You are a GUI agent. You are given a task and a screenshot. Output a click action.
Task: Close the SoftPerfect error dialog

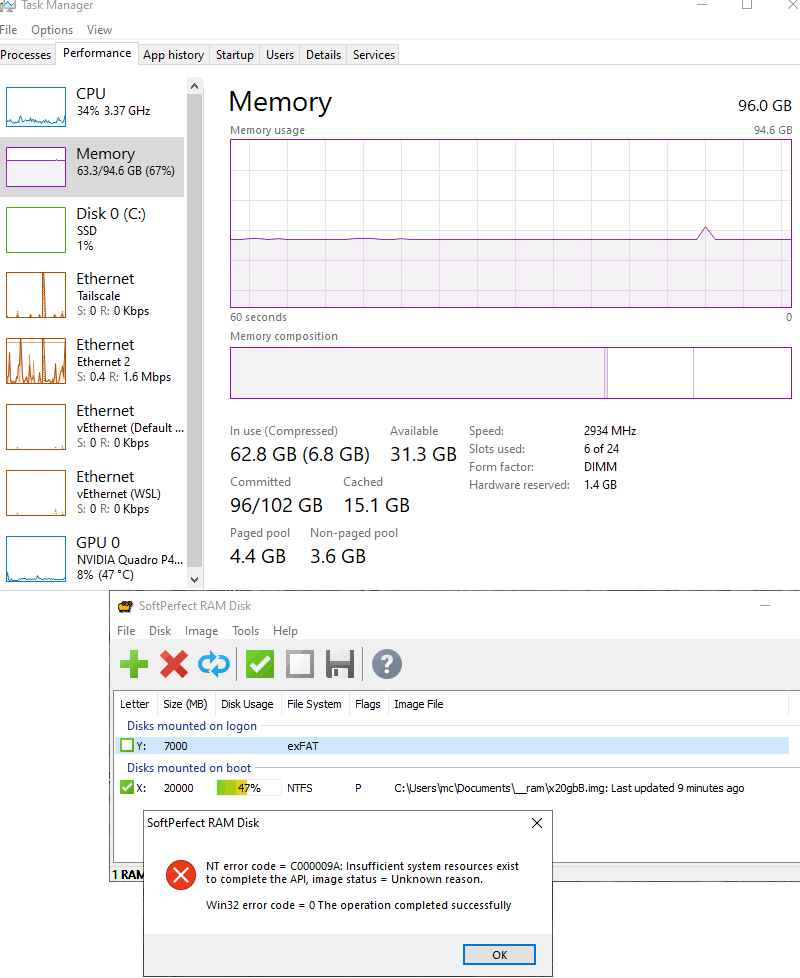(537, 823)
